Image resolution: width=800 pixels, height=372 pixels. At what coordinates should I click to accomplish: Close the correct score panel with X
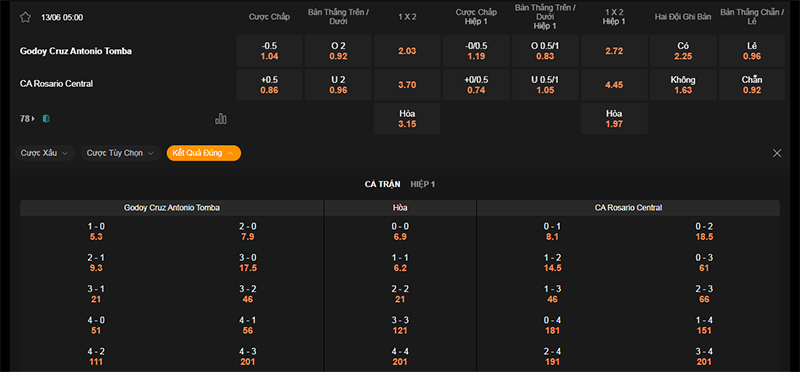pos(777,153)
